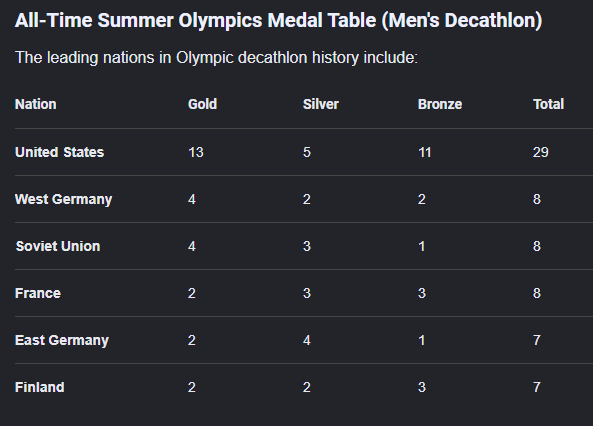593x426 pixels.
Task: Select the France nation cell
Action: point(38,293)
